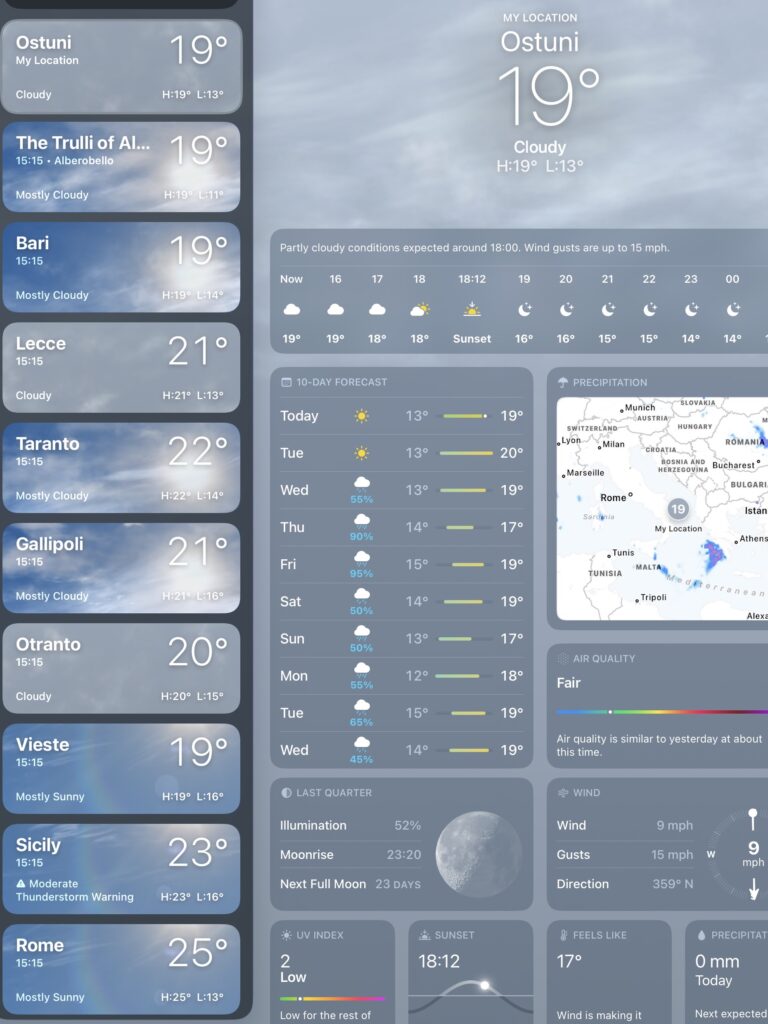Click the 19 My Location map marker
This screenshot has width=768, height=1024.
click(x=678, y=509)
